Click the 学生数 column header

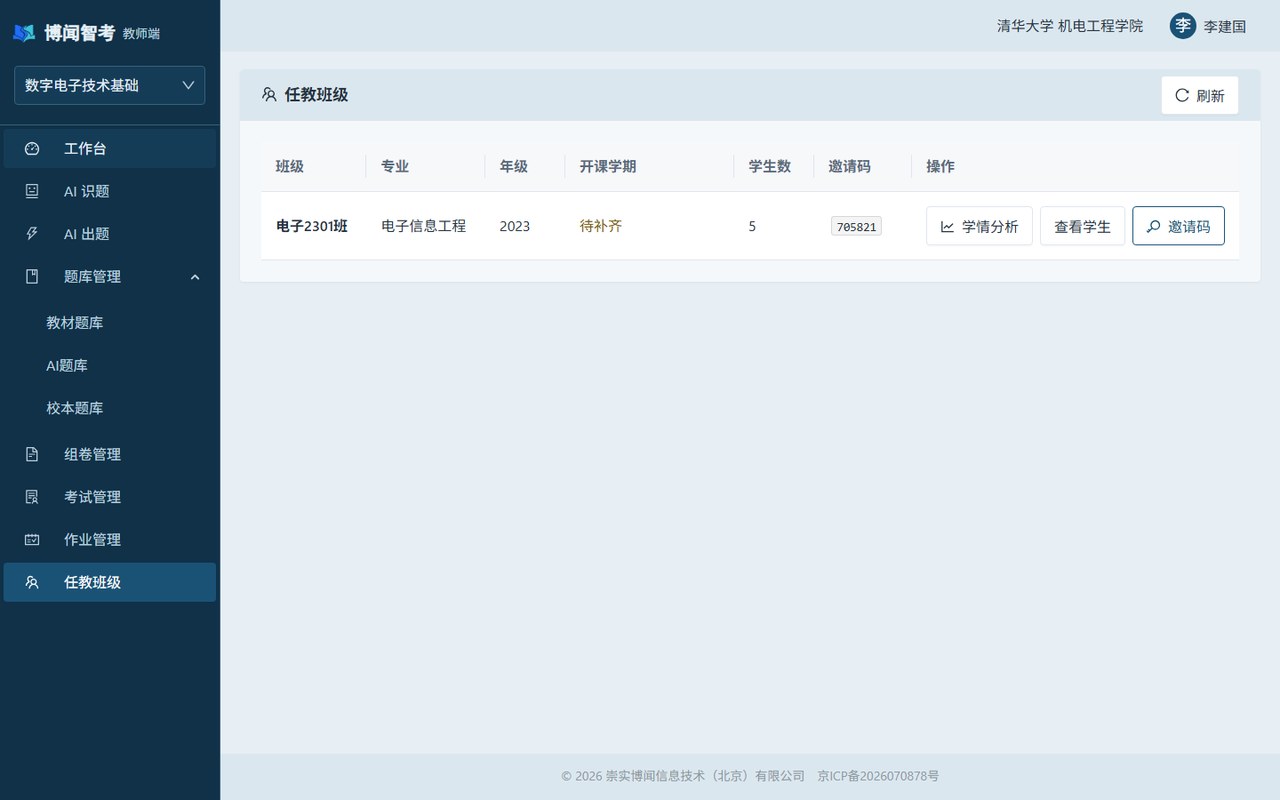coord(770,166)
